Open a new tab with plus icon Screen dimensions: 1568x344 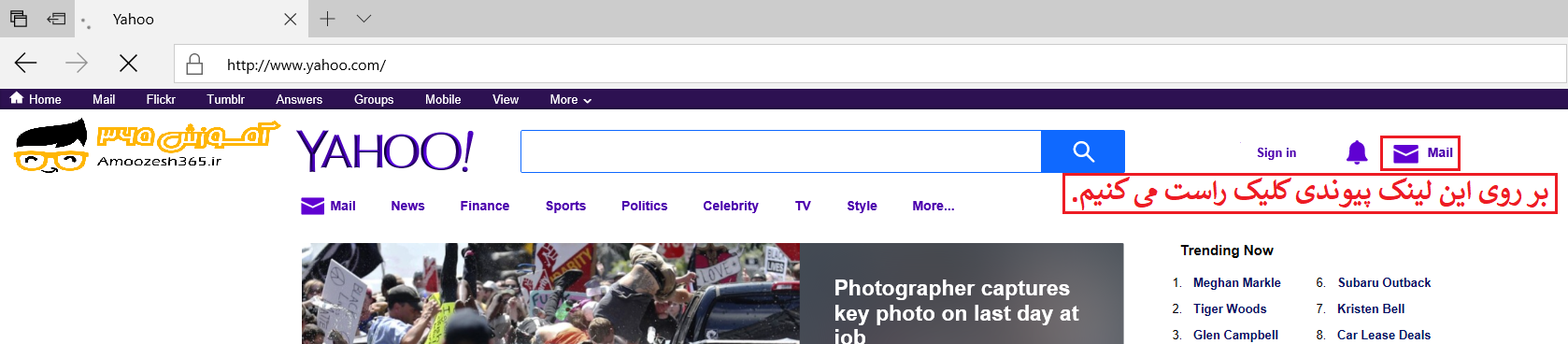tap(327, 19)
